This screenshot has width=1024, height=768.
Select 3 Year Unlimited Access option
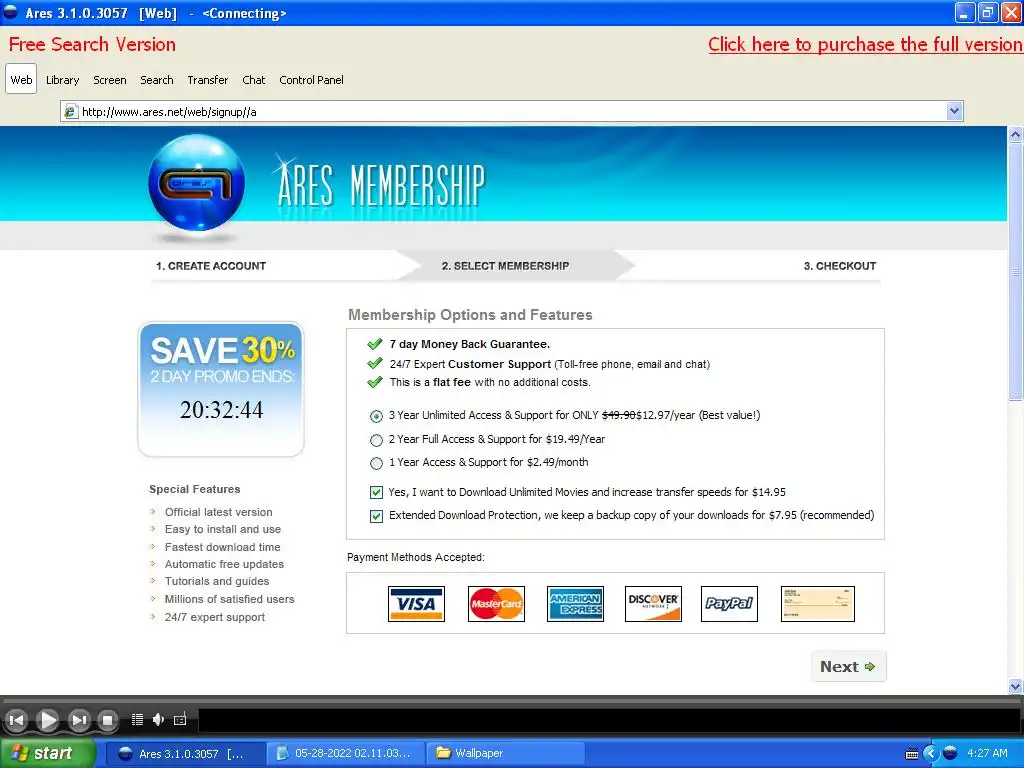tap(376, 416)
